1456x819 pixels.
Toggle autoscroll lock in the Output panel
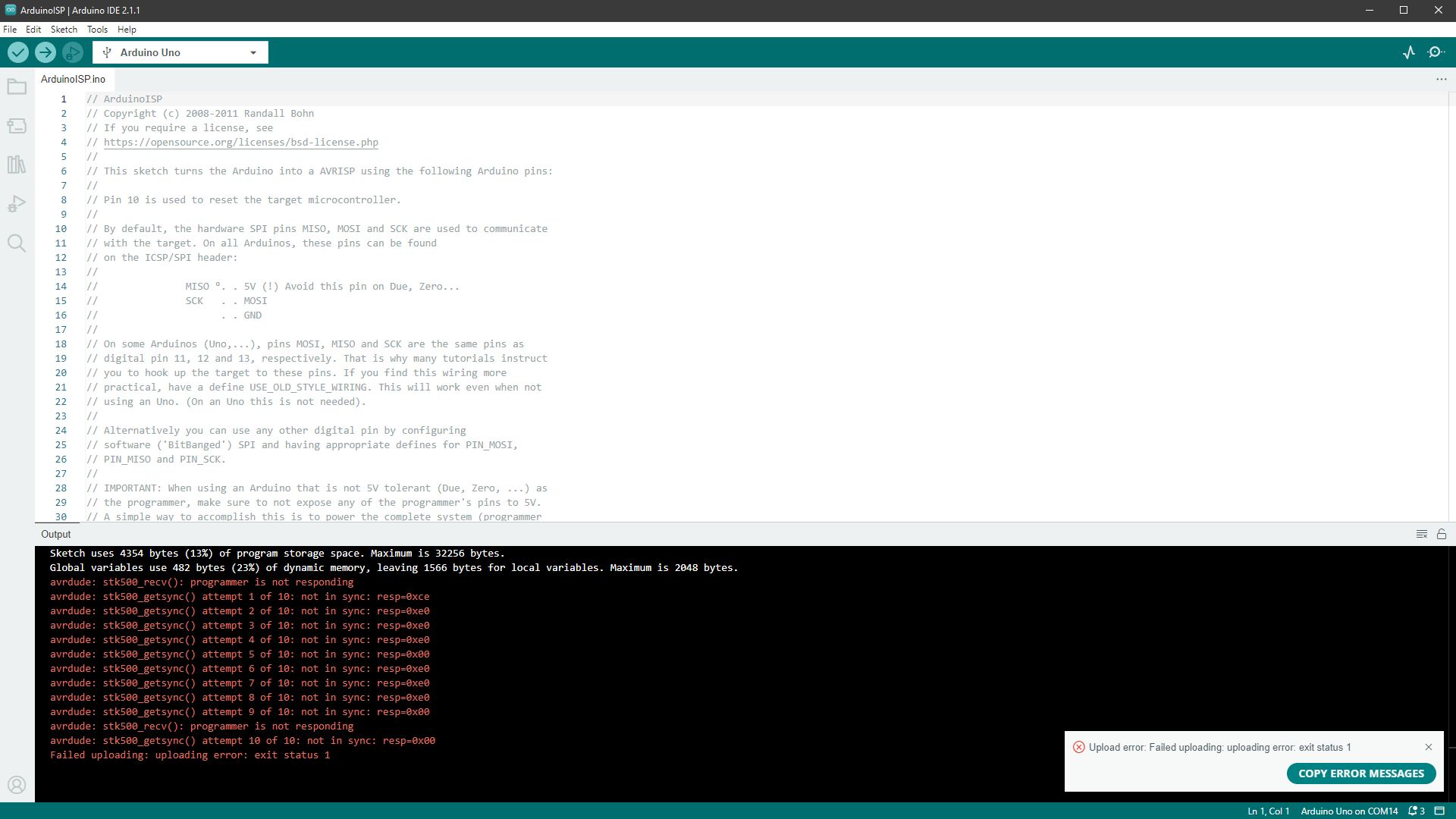[1442, 534]
